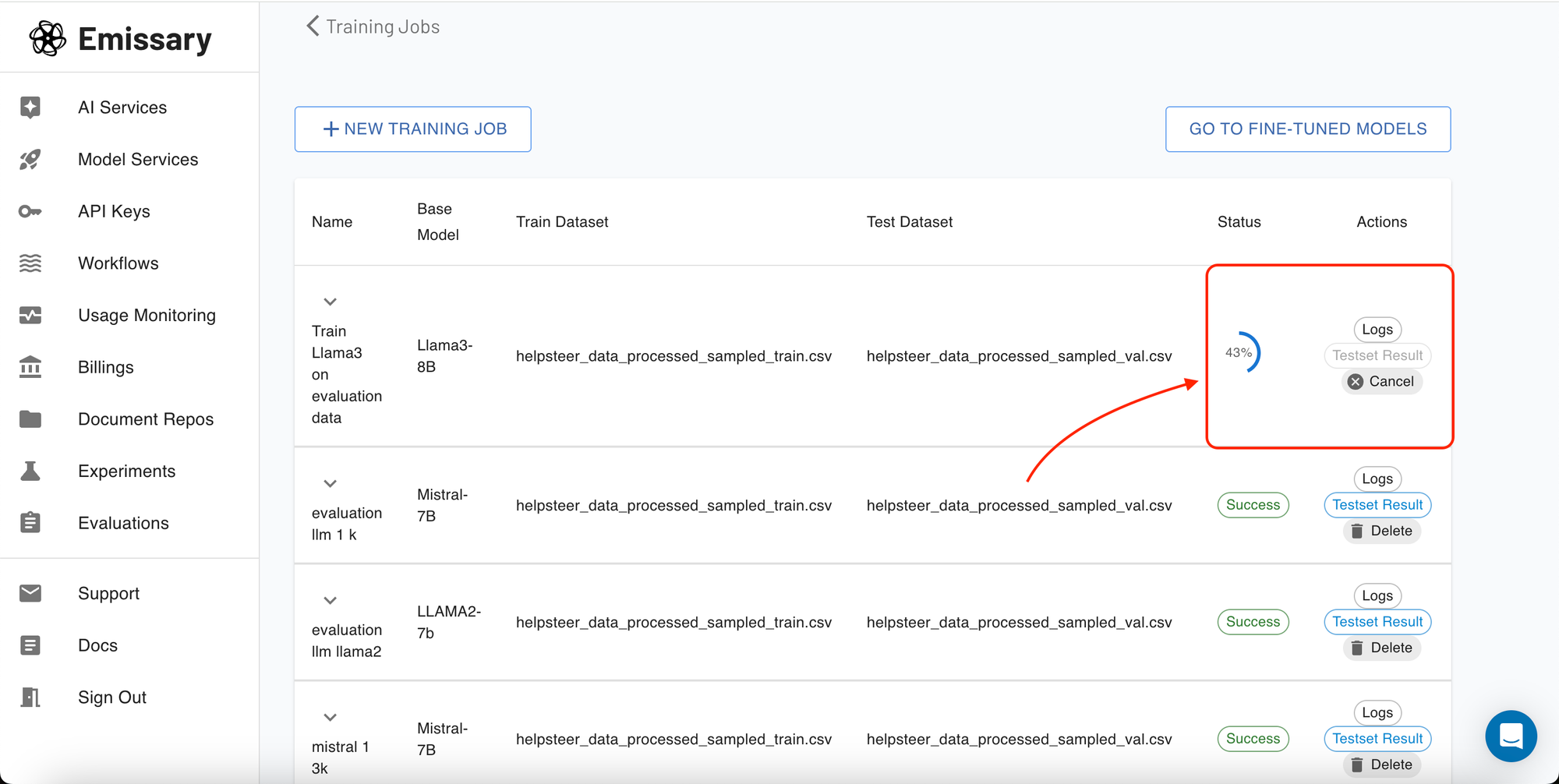Click the Billings bank icon
Image resolution: width=1559 pixels, height=784 pixels.
click(30, 367)
